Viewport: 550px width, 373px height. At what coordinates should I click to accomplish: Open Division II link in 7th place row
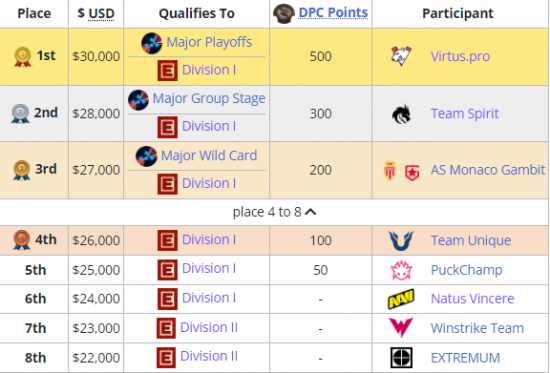coord(209,327)
